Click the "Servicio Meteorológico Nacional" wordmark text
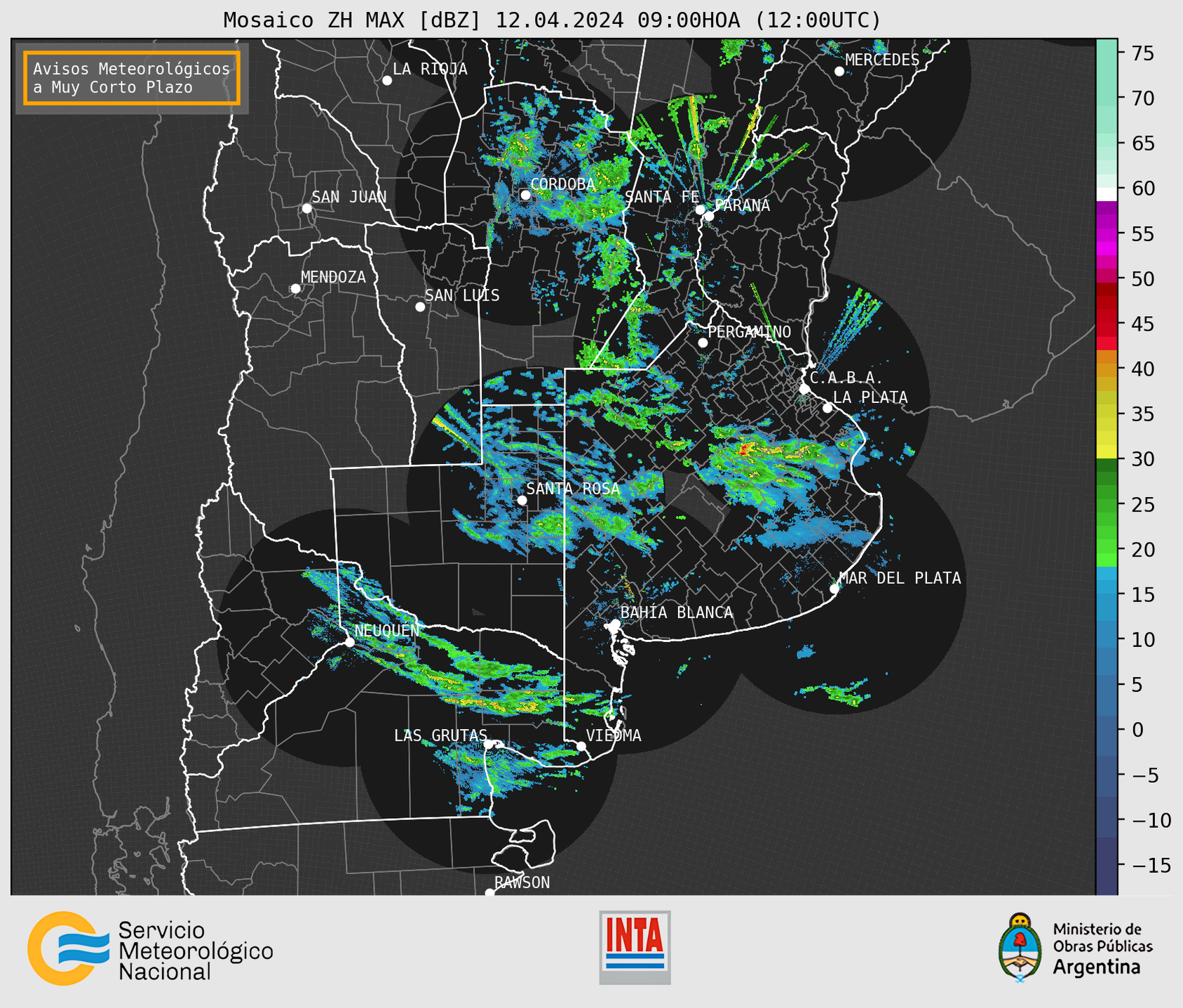The image size is (1183, 1008). click(x=196, y=951)
